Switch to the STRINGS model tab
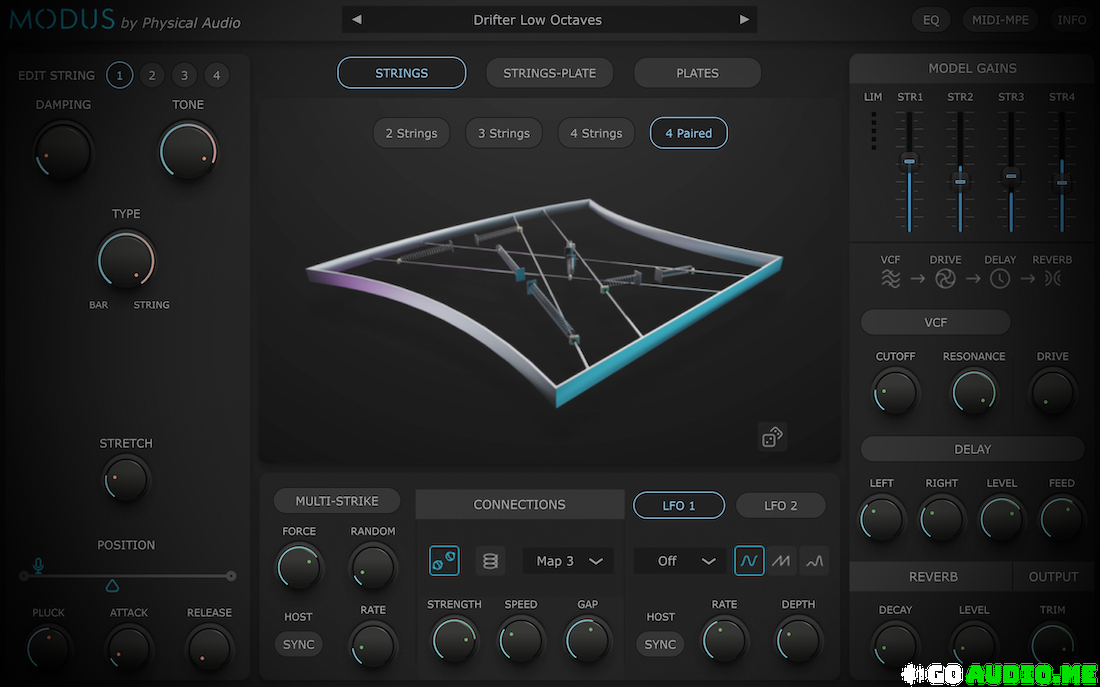The image size is (1100, 687). 401,73
